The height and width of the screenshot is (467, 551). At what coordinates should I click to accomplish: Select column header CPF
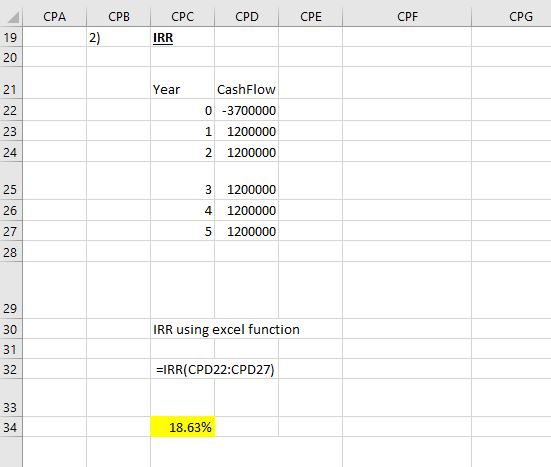click(407, 17)
